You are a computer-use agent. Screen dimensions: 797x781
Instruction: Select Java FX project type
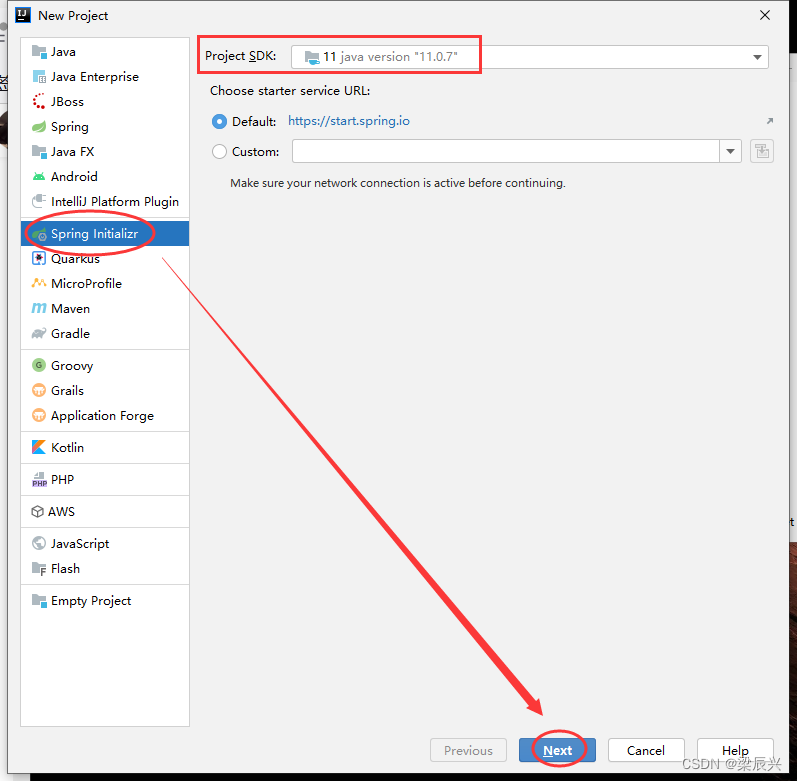(x=105, y=151)
